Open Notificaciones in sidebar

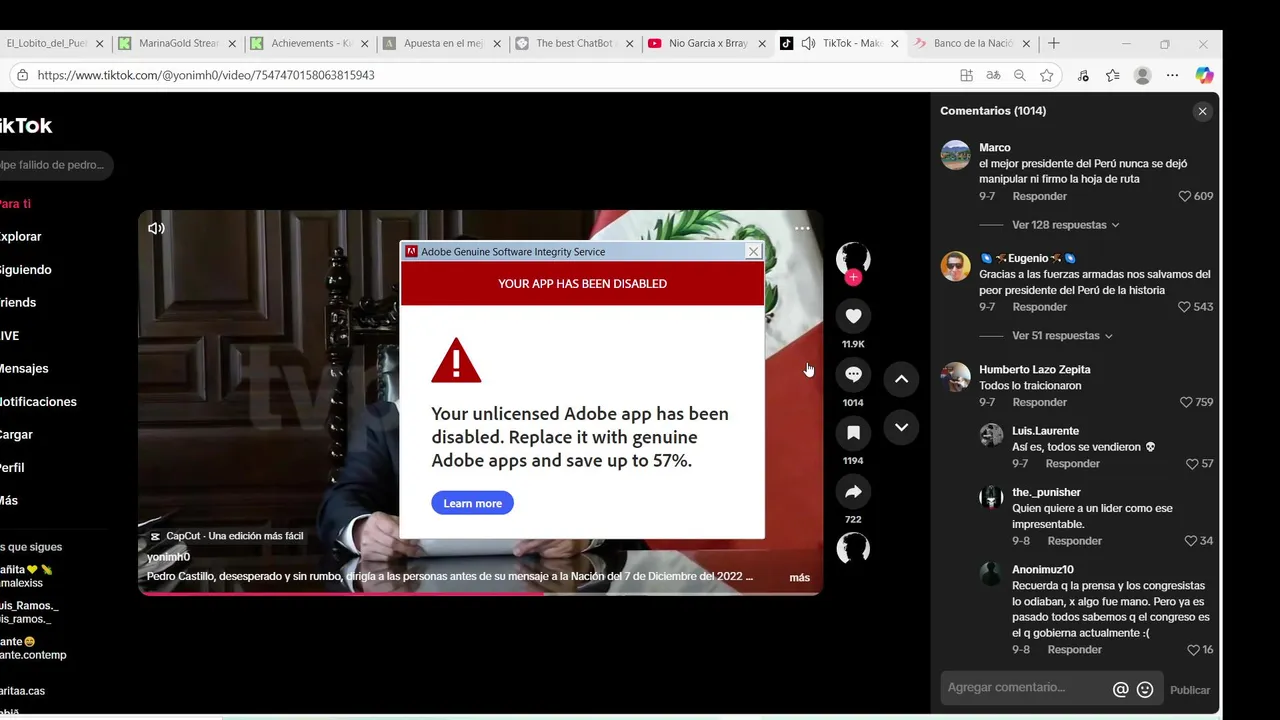coord(38,402)
